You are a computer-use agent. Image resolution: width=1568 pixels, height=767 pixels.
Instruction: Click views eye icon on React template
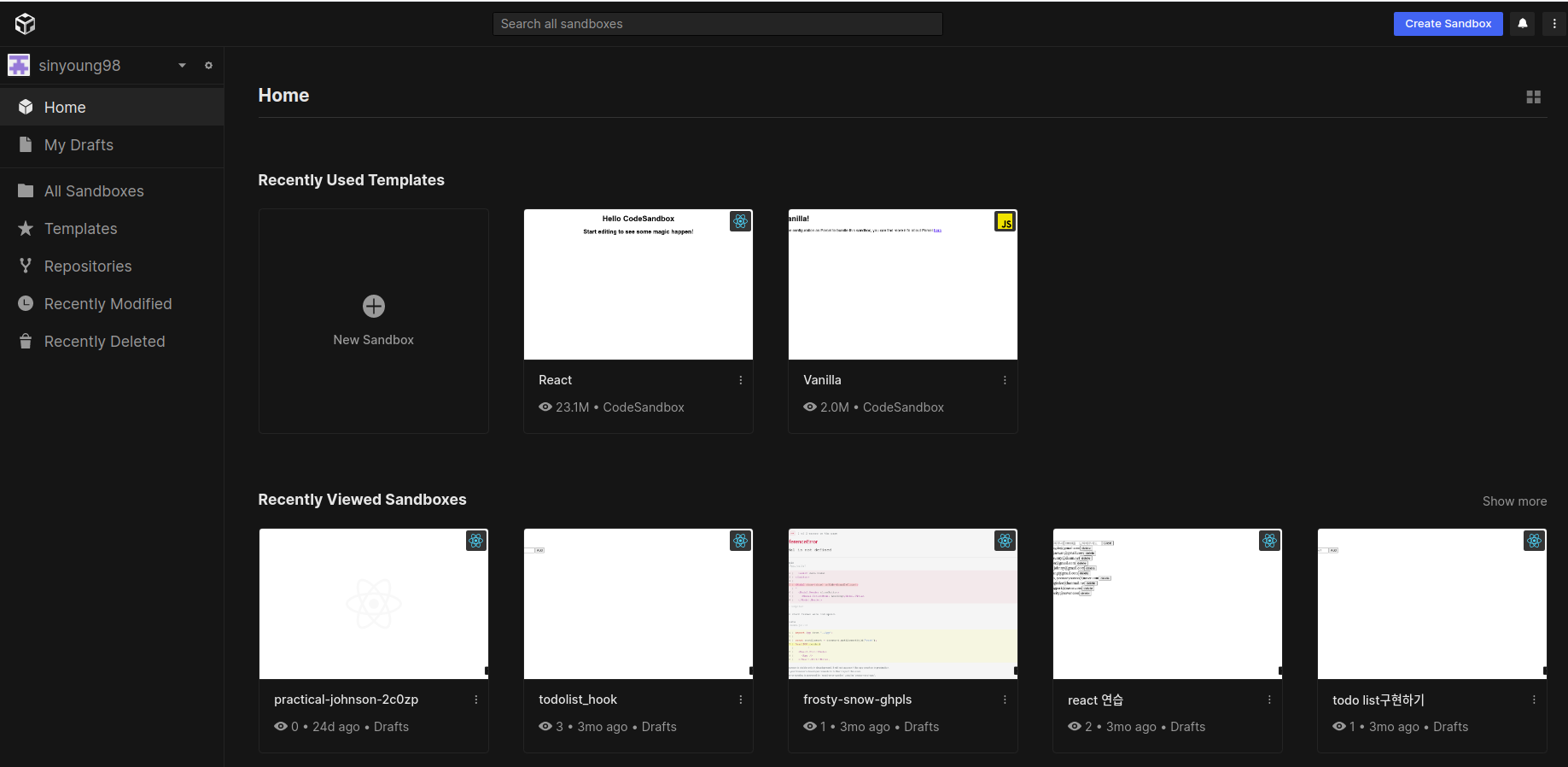tap(545, 407)
